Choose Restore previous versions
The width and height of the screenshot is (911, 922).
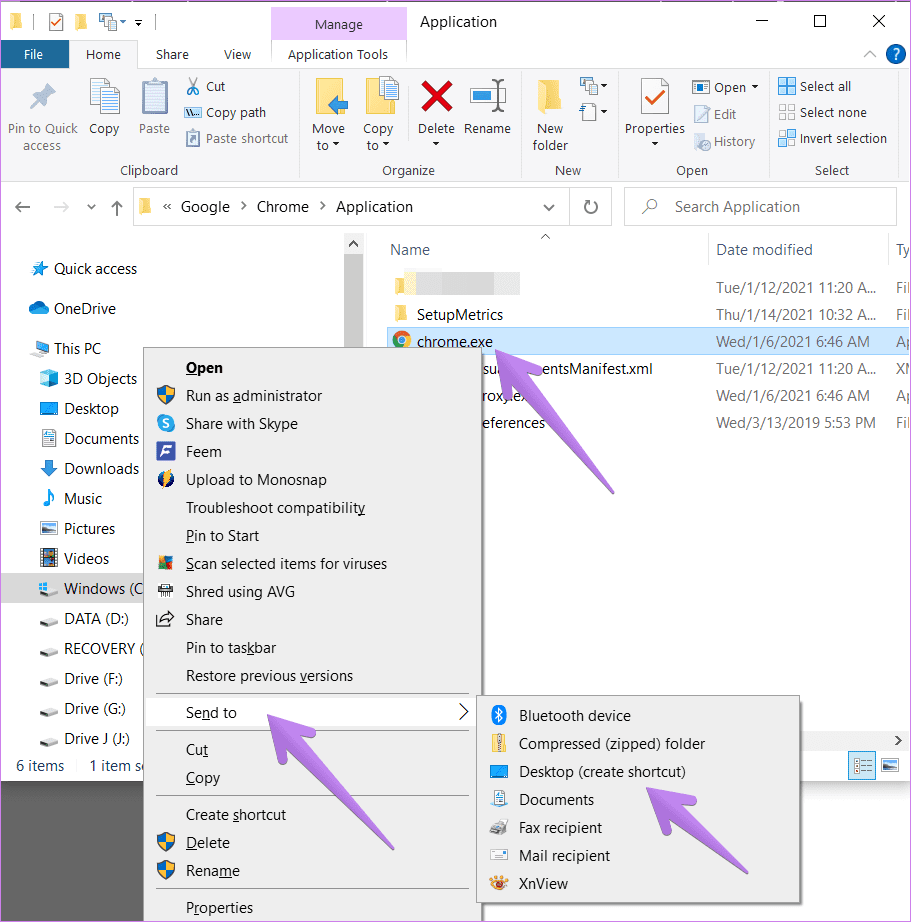313,676
